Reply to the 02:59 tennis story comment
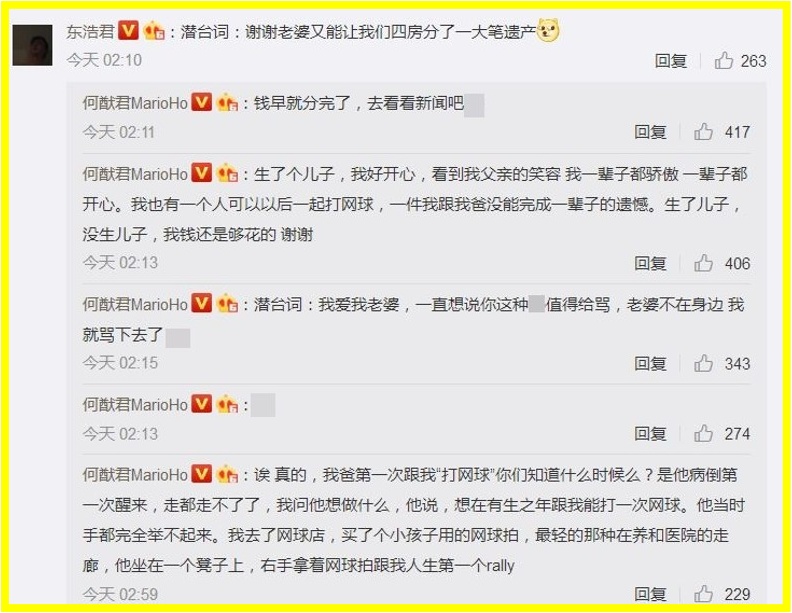The height and width of the screenshot is (613, 792). click(650, 595)
